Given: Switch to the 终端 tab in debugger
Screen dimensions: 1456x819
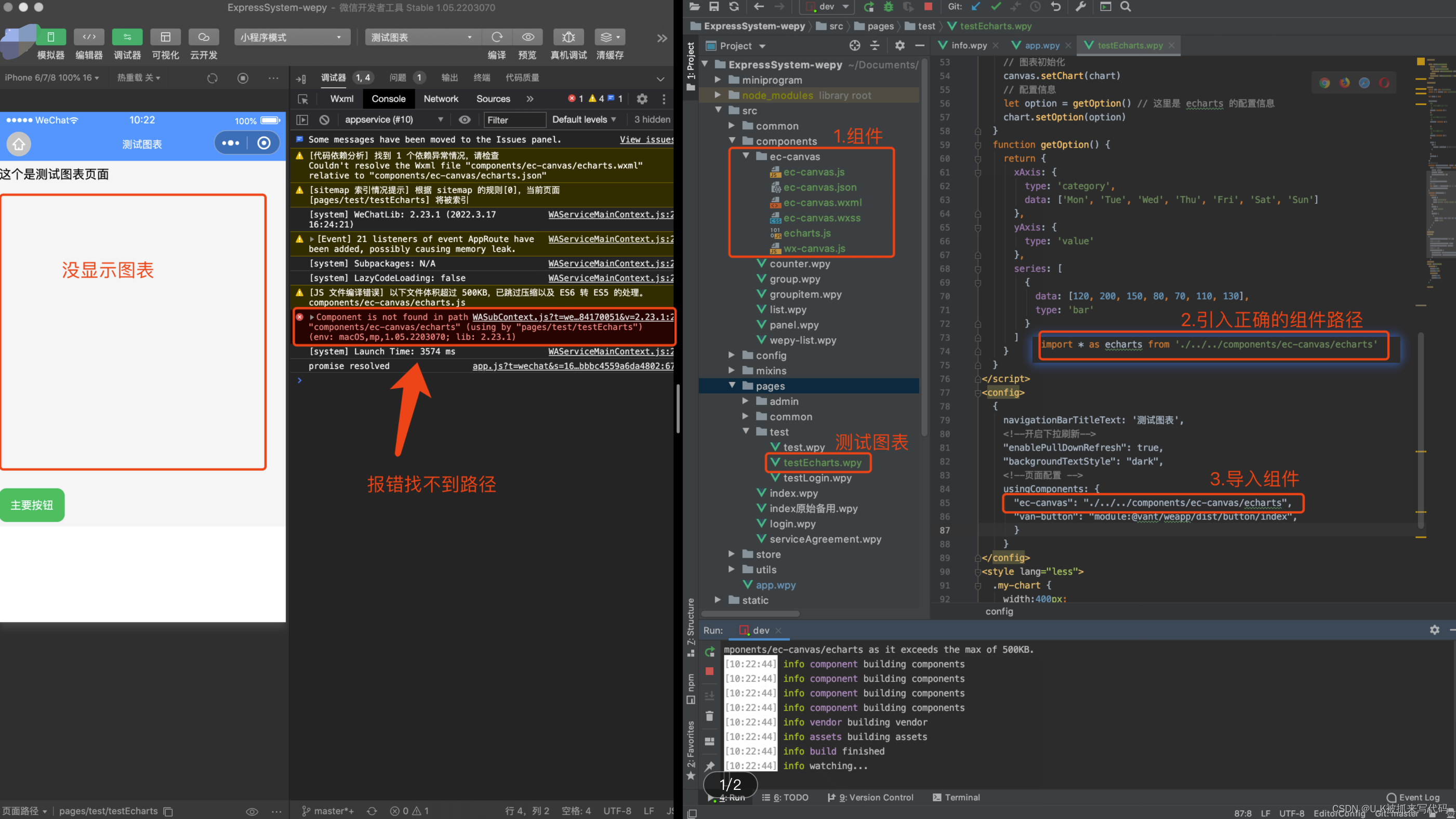Looking at the screenshot, I should coord(482,78).
